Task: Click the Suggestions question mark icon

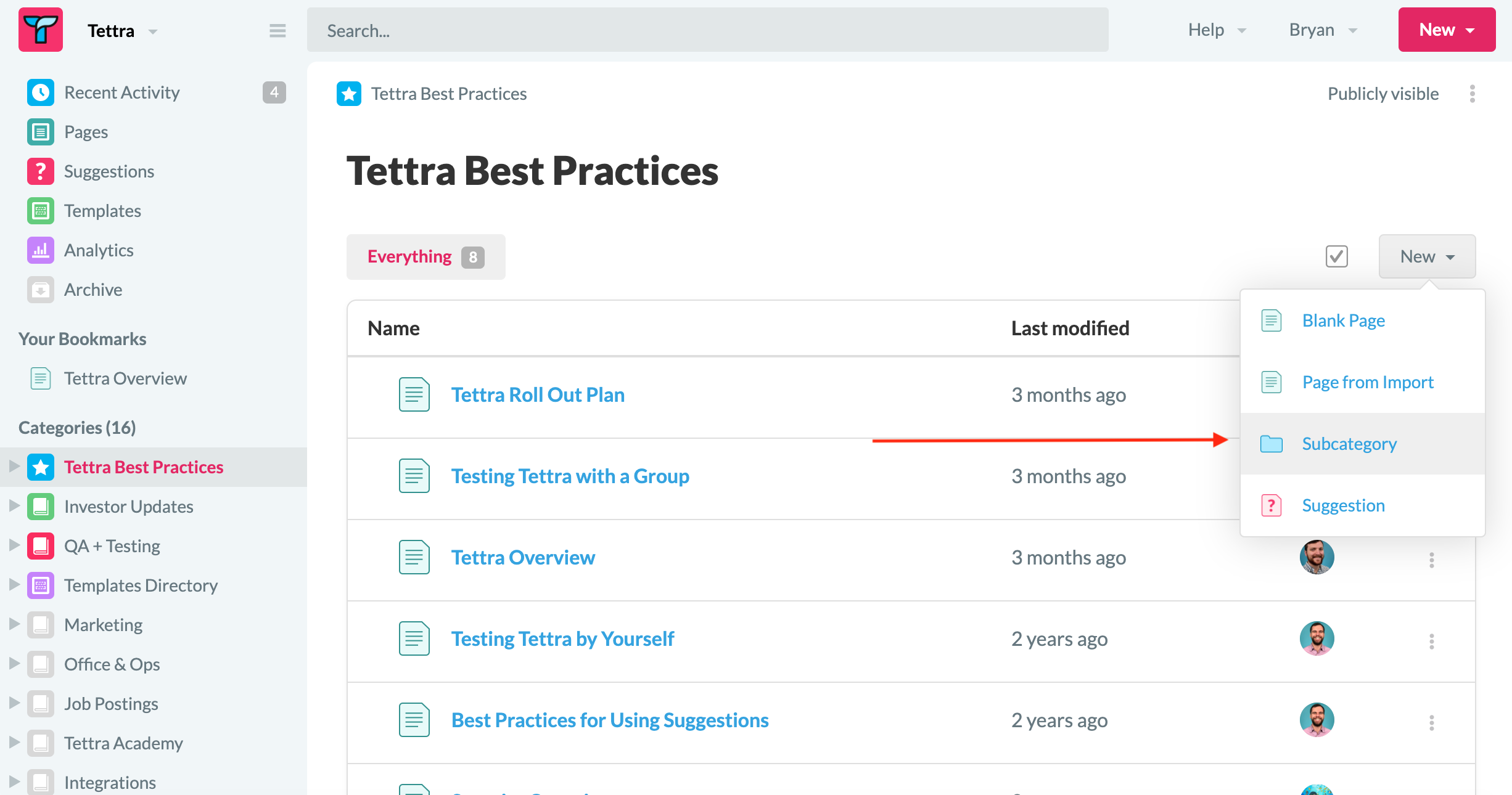Action: (x=41, y=171)
